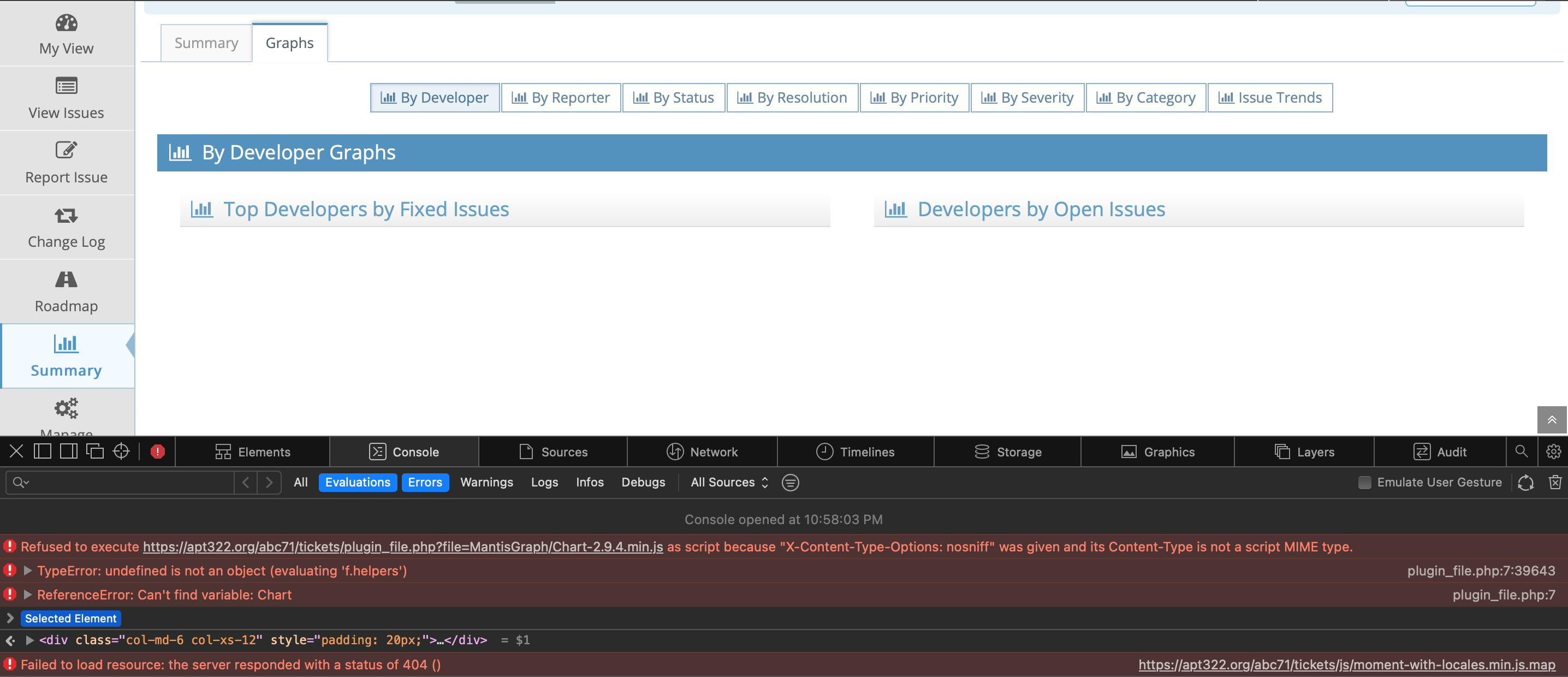Clear console with trash icon

point(1554,482)
